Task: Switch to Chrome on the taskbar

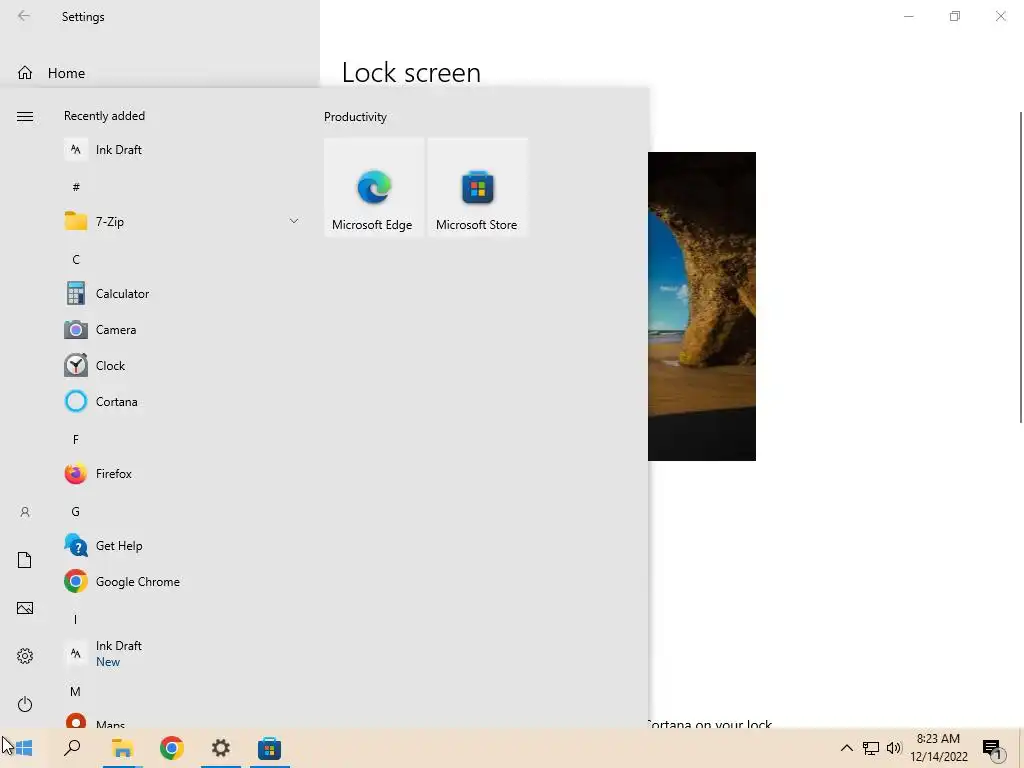Action: click(172, 748)
